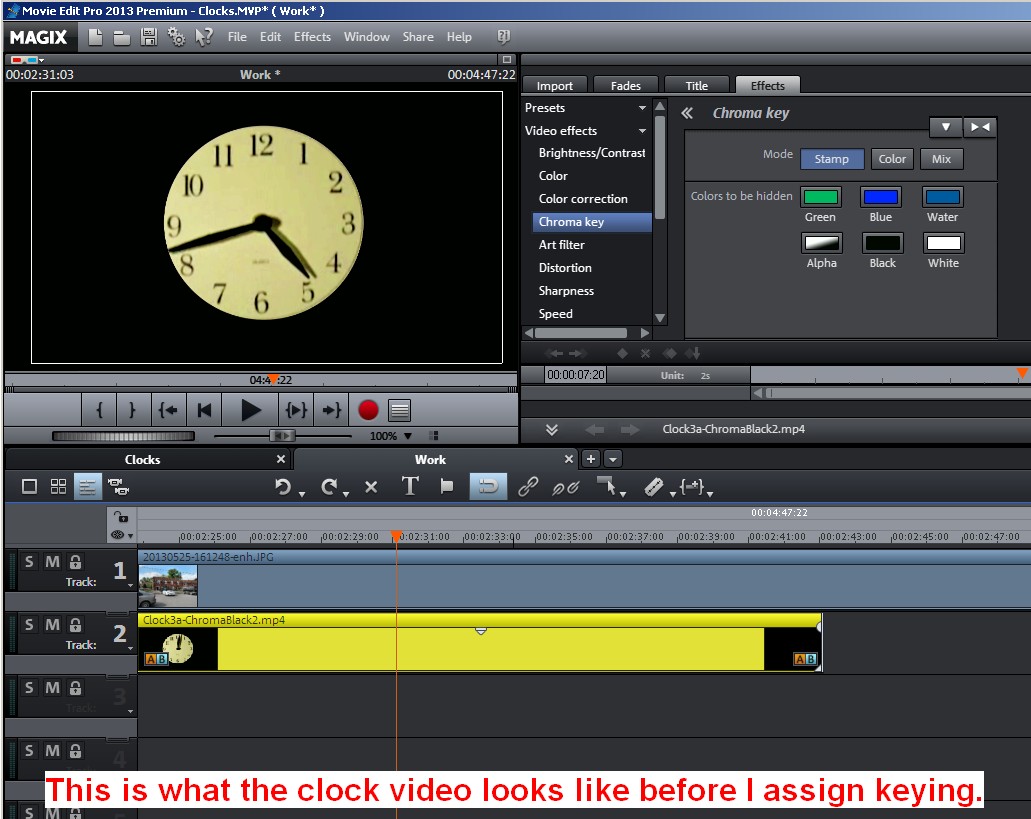
Task: Switch to scene overview grid mode
Action: pyautogui.click(x=59, y=486)
